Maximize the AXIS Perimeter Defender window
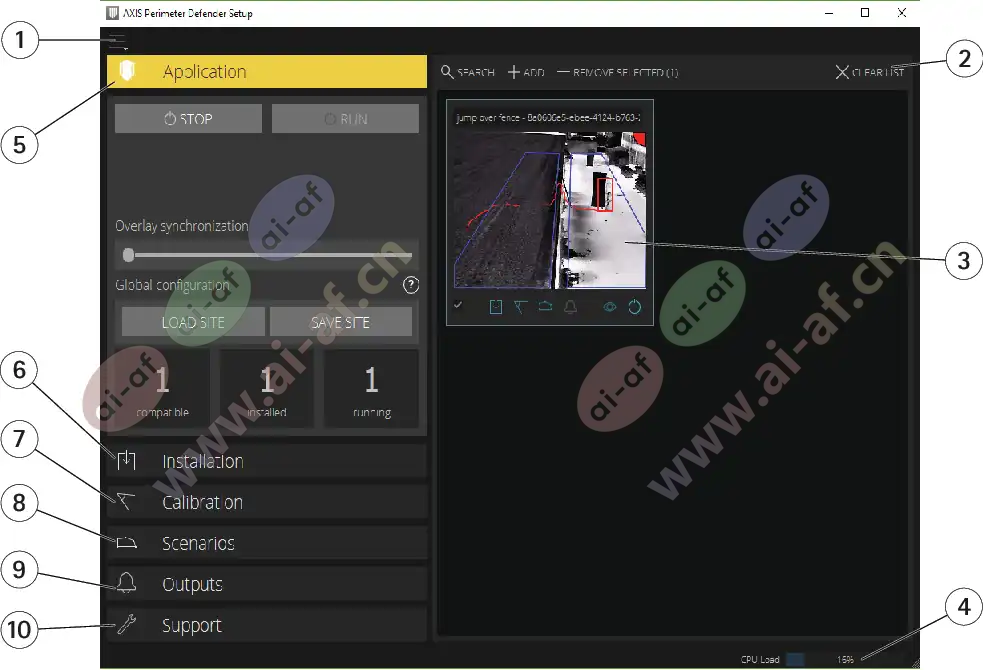The width and height of the screenshot is (983, 670). [x=865, y=13]
